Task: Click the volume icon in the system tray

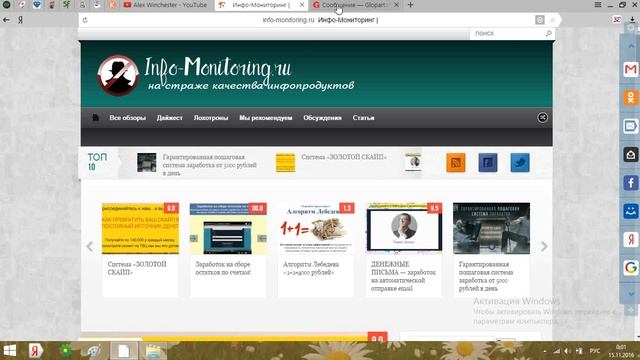Action: pyautogui.click(x=567, y=351)
